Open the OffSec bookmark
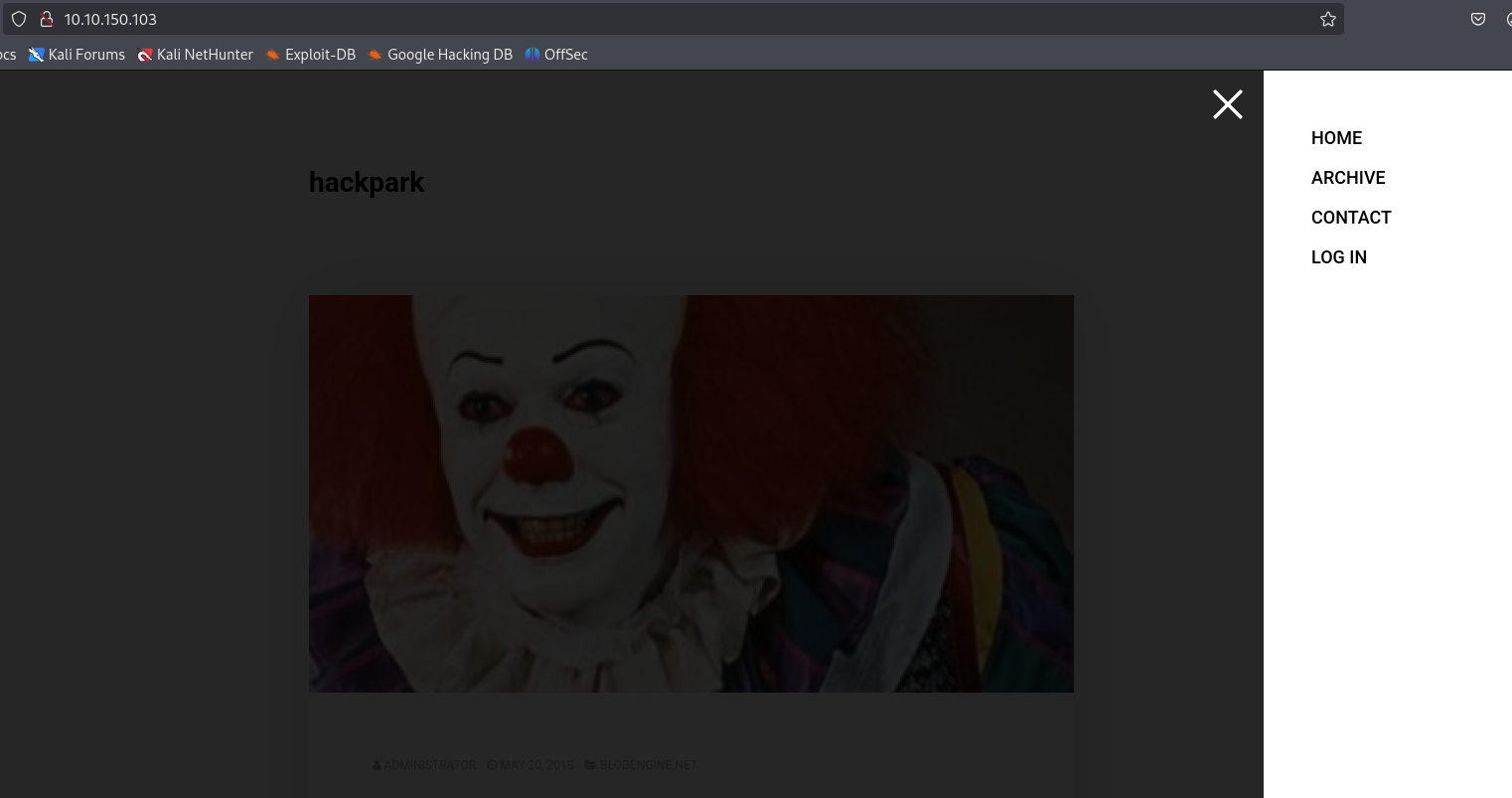The image size is (1512, 798). pos(556,55)
